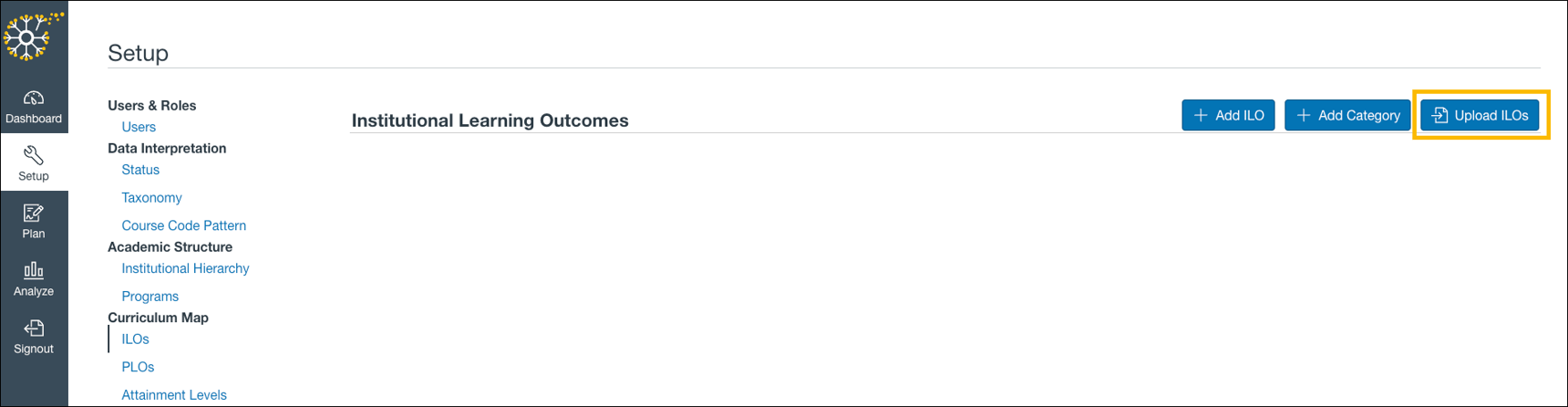Click the plus icon on Add ILO

[1201, 115]
